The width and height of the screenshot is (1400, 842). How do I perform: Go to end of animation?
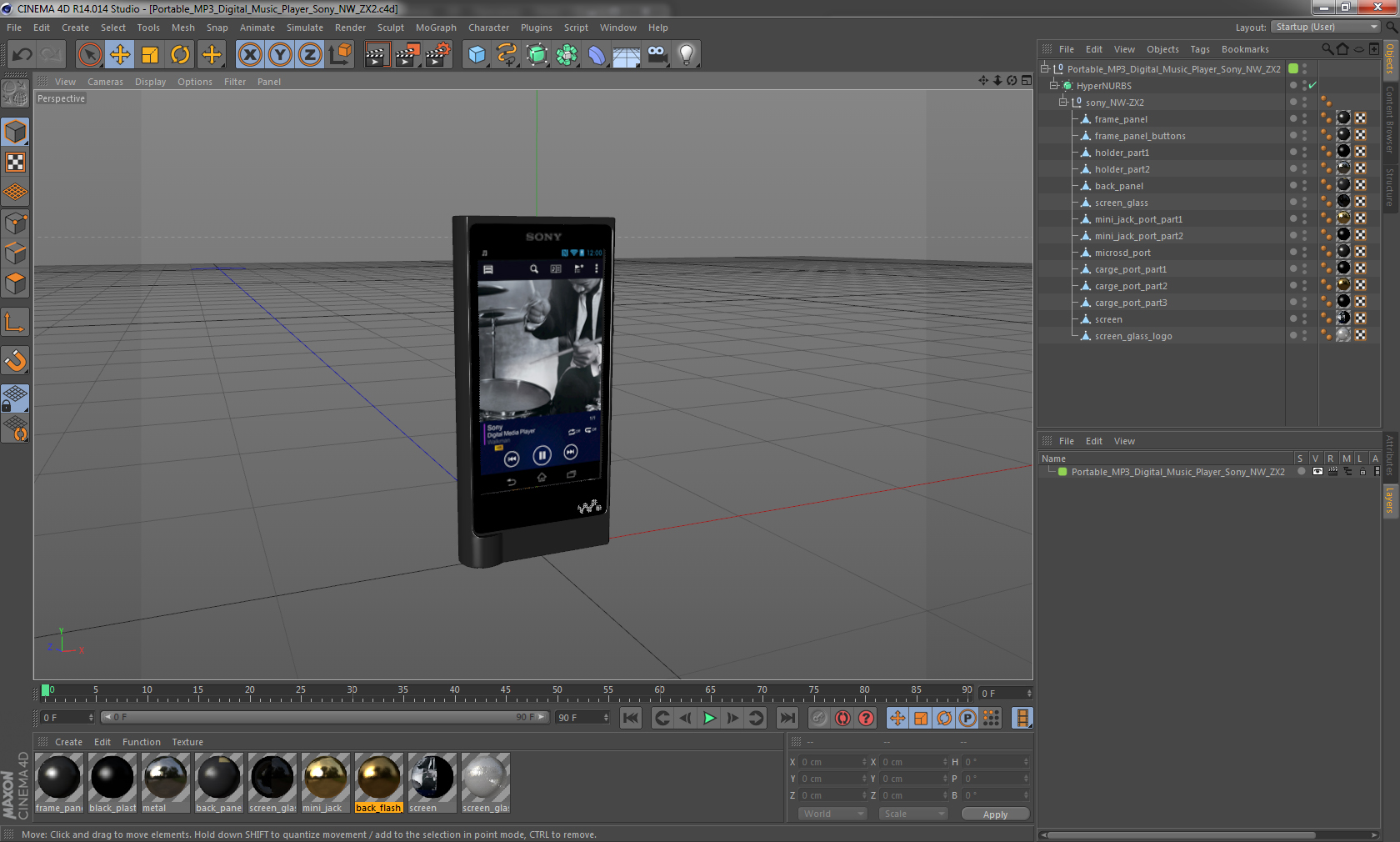(x=787, y=718)
